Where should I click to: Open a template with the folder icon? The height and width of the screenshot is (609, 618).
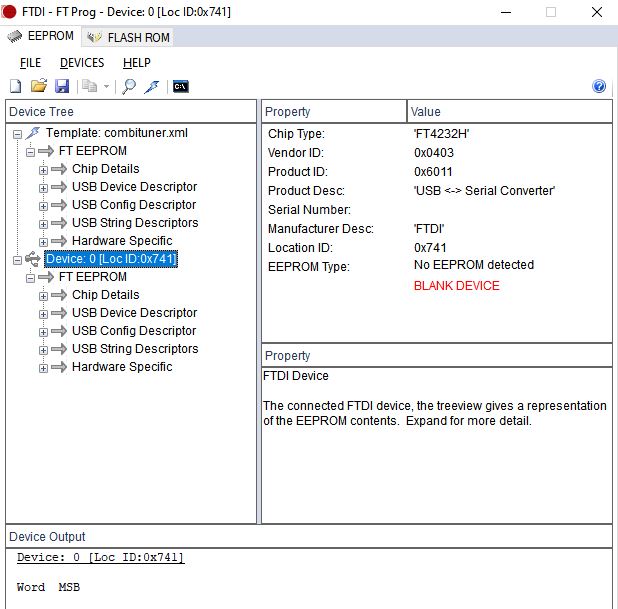click(39, 86)
